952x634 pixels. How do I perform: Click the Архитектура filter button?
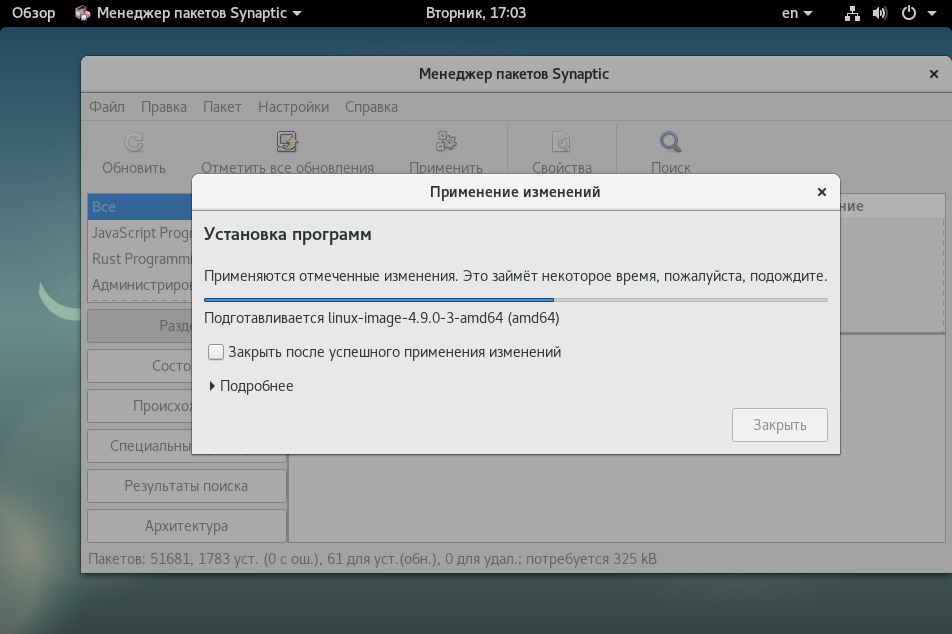(186, 526)
